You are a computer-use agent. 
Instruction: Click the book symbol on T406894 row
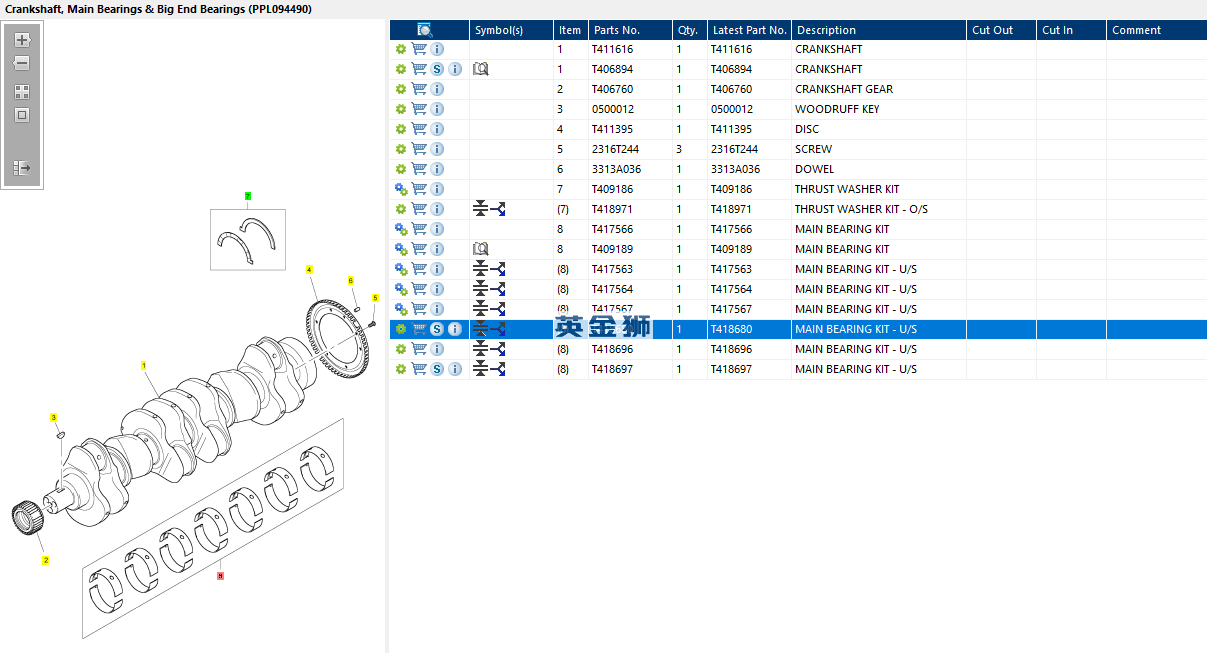pyautogui.click(x=481, y=69)
